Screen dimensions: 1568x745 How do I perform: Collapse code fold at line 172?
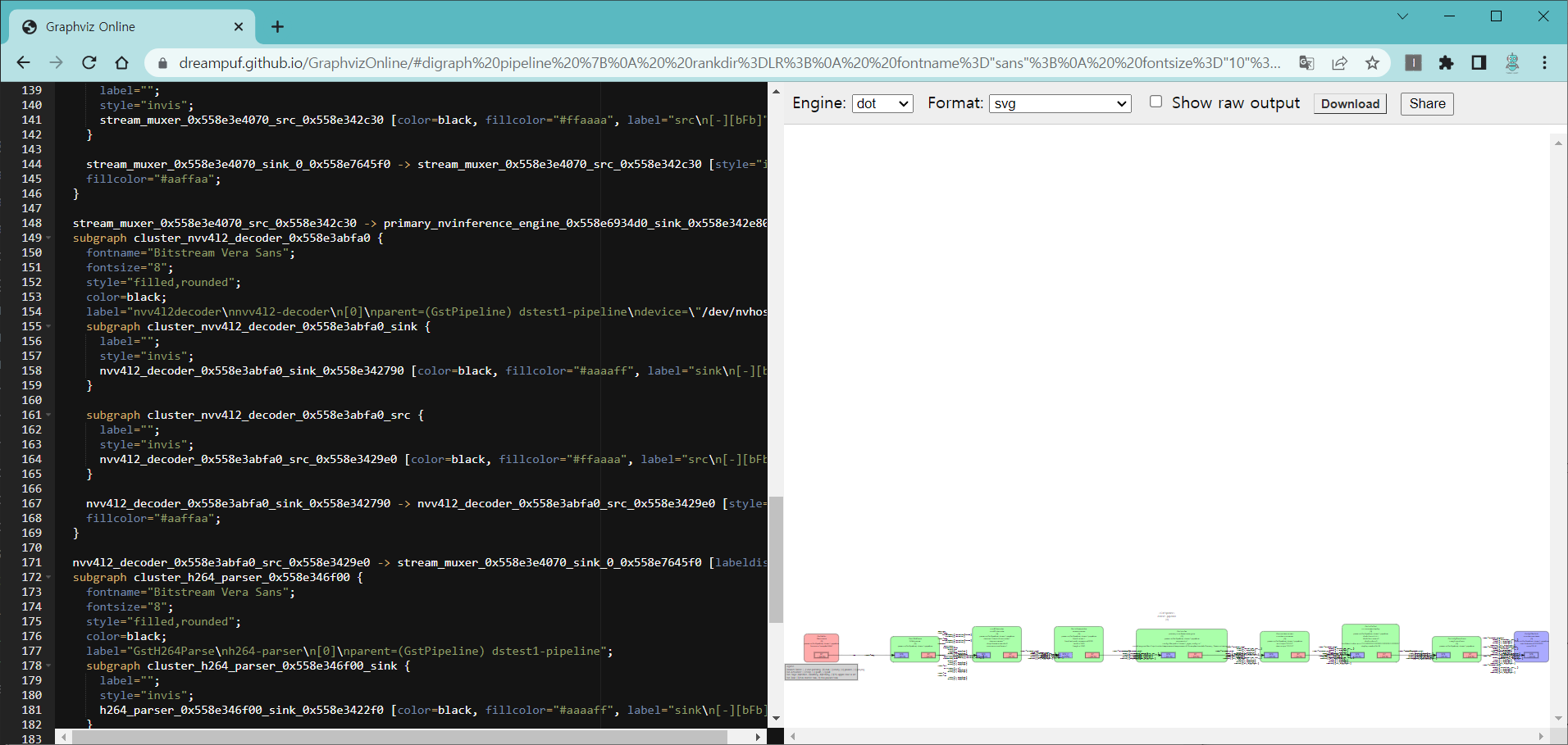pyautogui.click(x=48, y=578)
